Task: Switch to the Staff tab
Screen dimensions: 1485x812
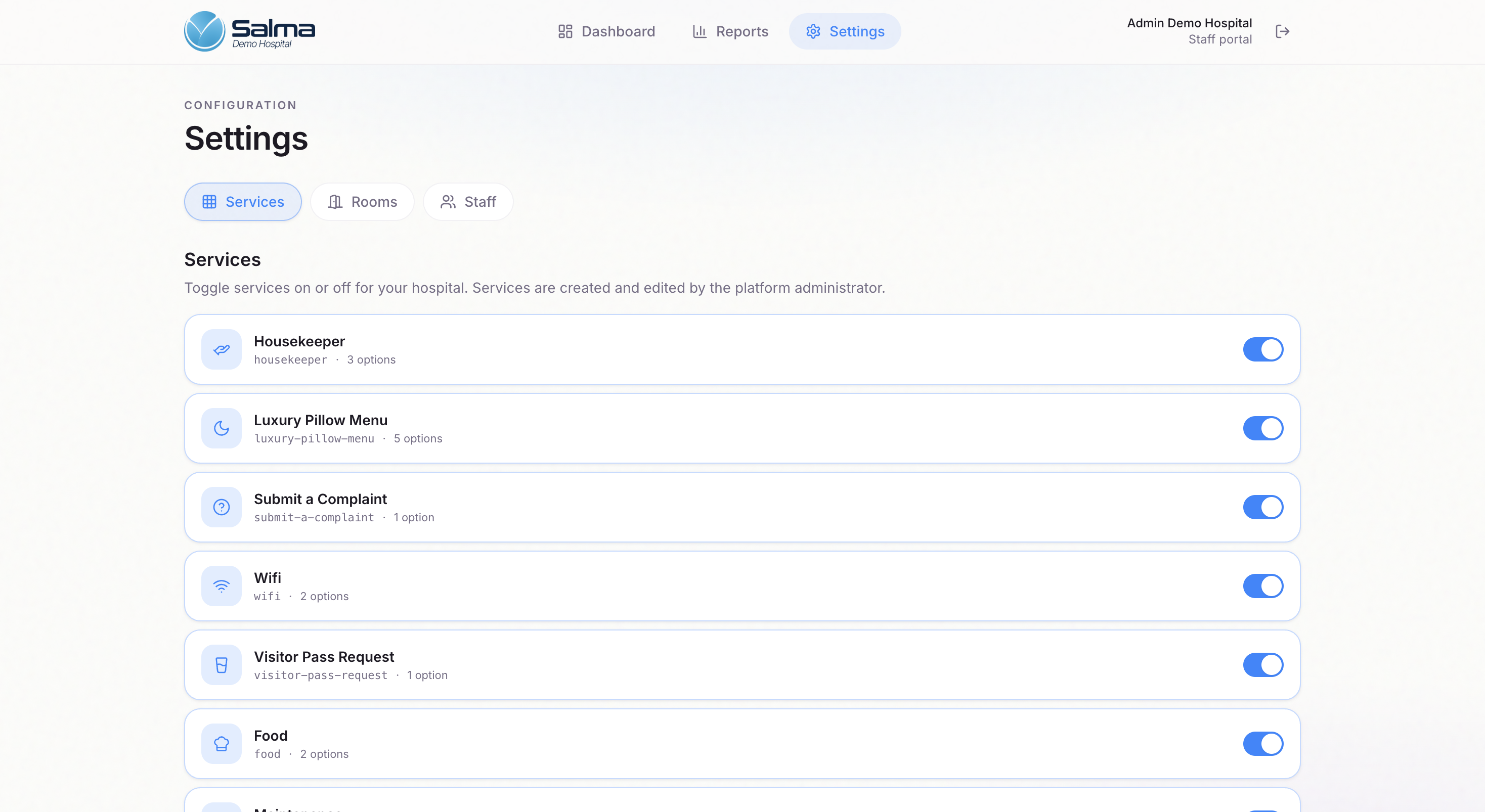Action: click(467, 202)
